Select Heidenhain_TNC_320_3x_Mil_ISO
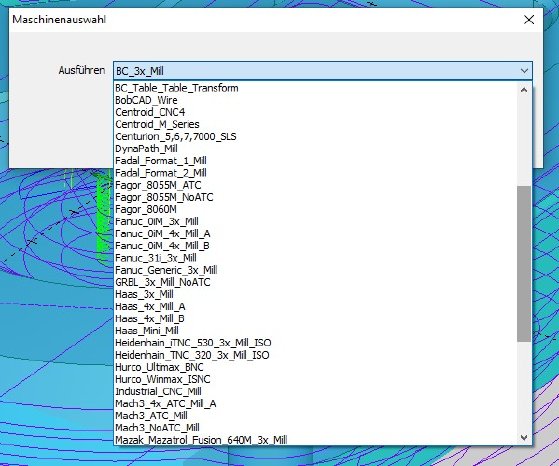 316,355
